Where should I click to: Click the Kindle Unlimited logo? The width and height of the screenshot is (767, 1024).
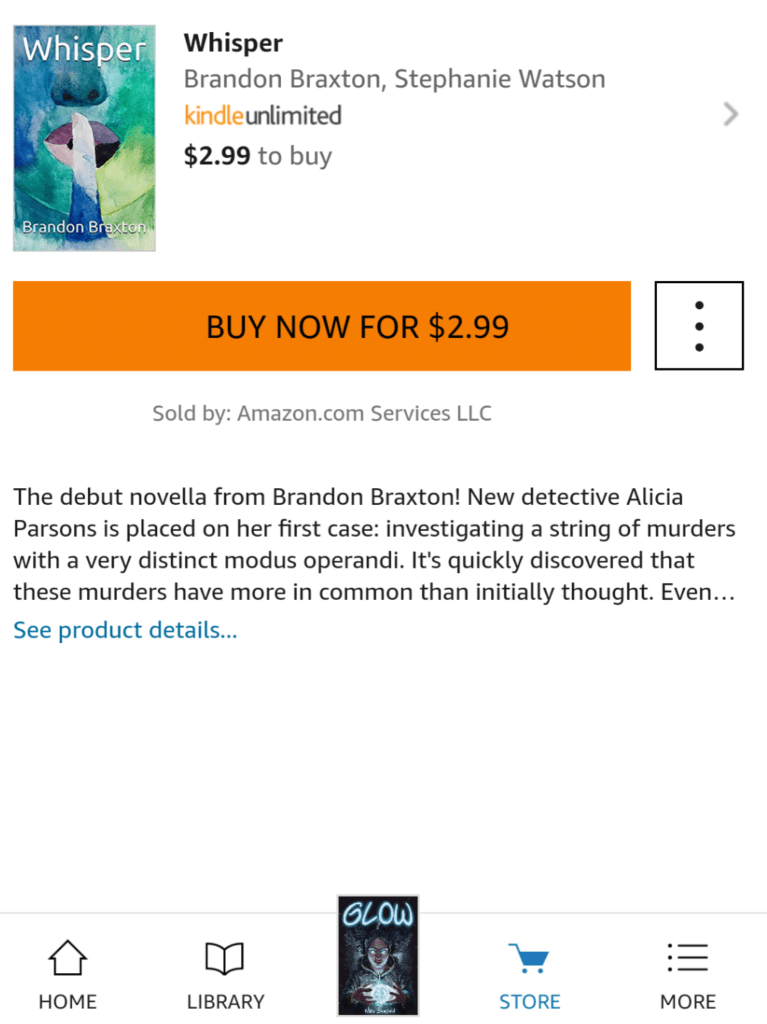coord(263,116)
